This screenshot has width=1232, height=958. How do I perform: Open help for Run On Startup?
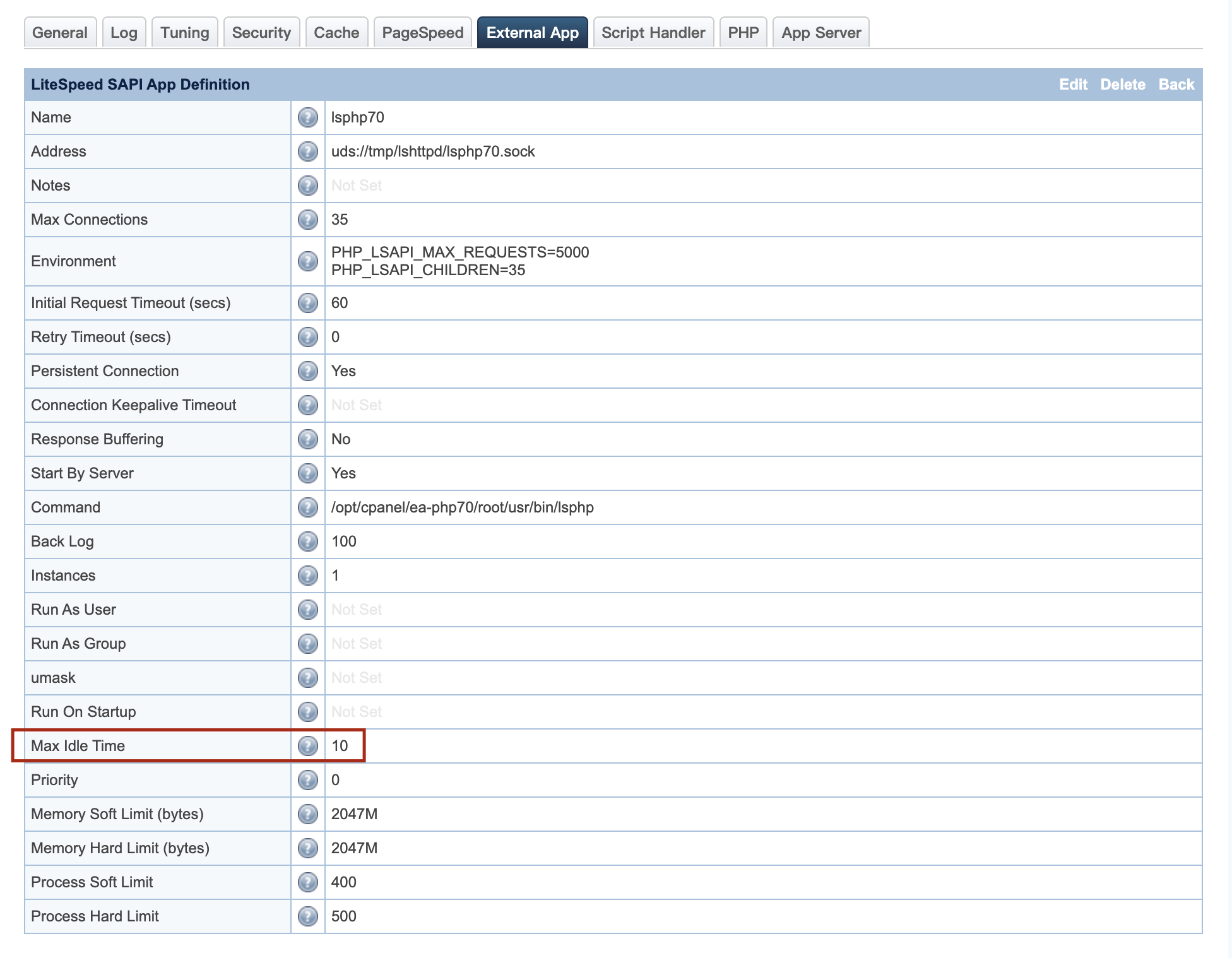coord(307,712)
